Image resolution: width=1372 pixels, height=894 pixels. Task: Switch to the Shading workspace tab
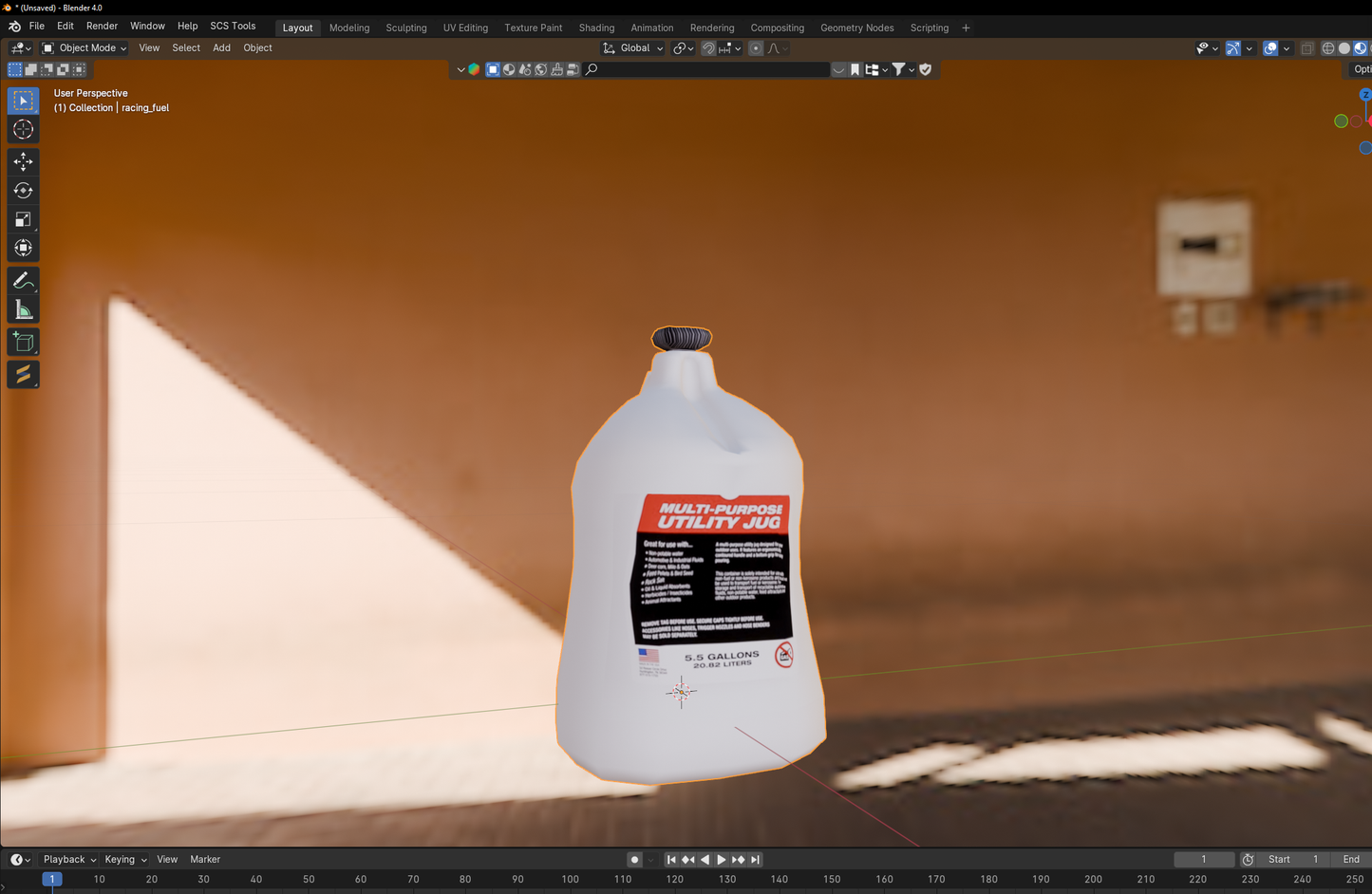pyautogui.click(x=596, y=28)
